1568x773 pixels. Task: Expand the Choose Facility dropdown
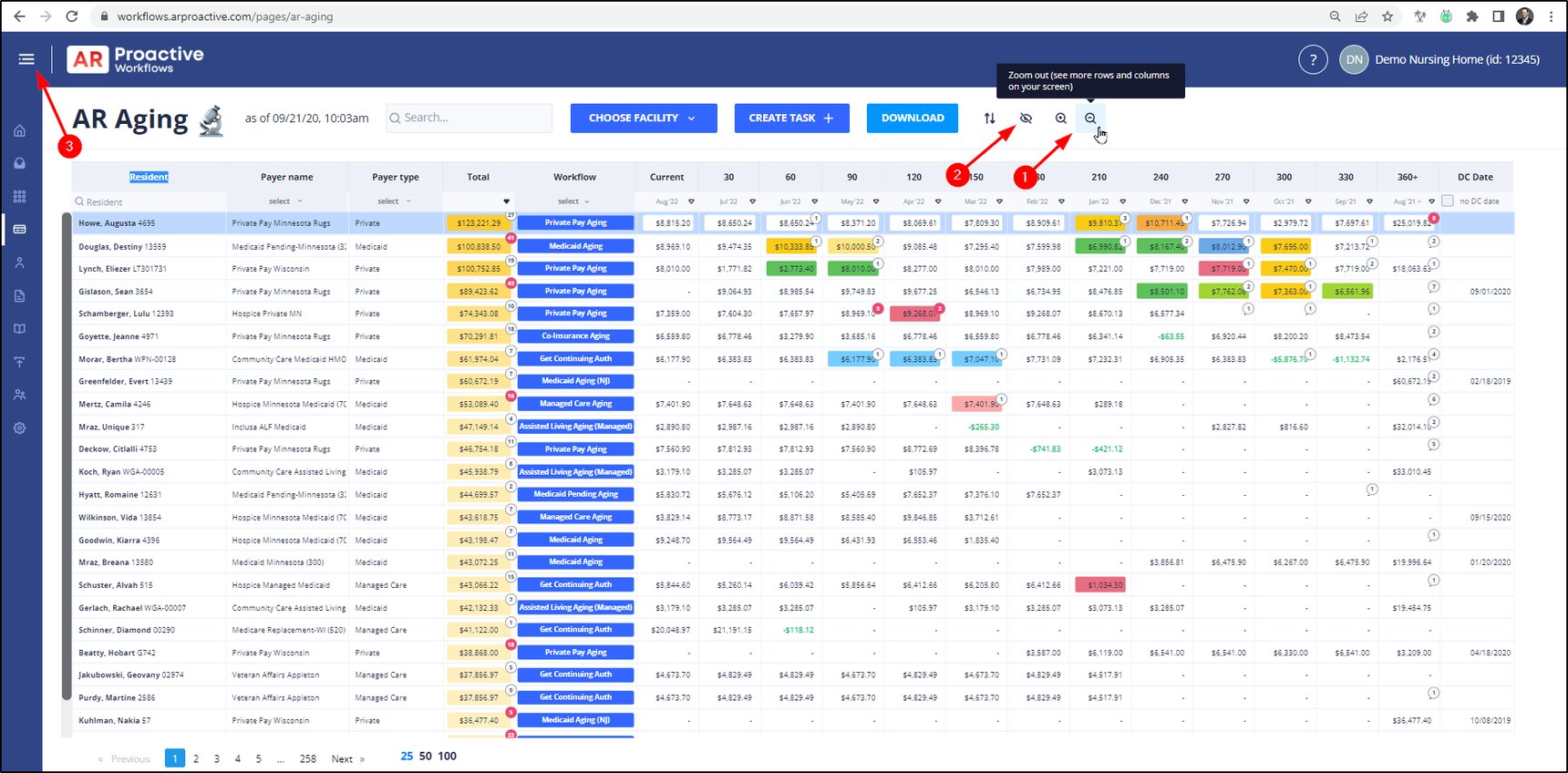click(x=643, y=119)
